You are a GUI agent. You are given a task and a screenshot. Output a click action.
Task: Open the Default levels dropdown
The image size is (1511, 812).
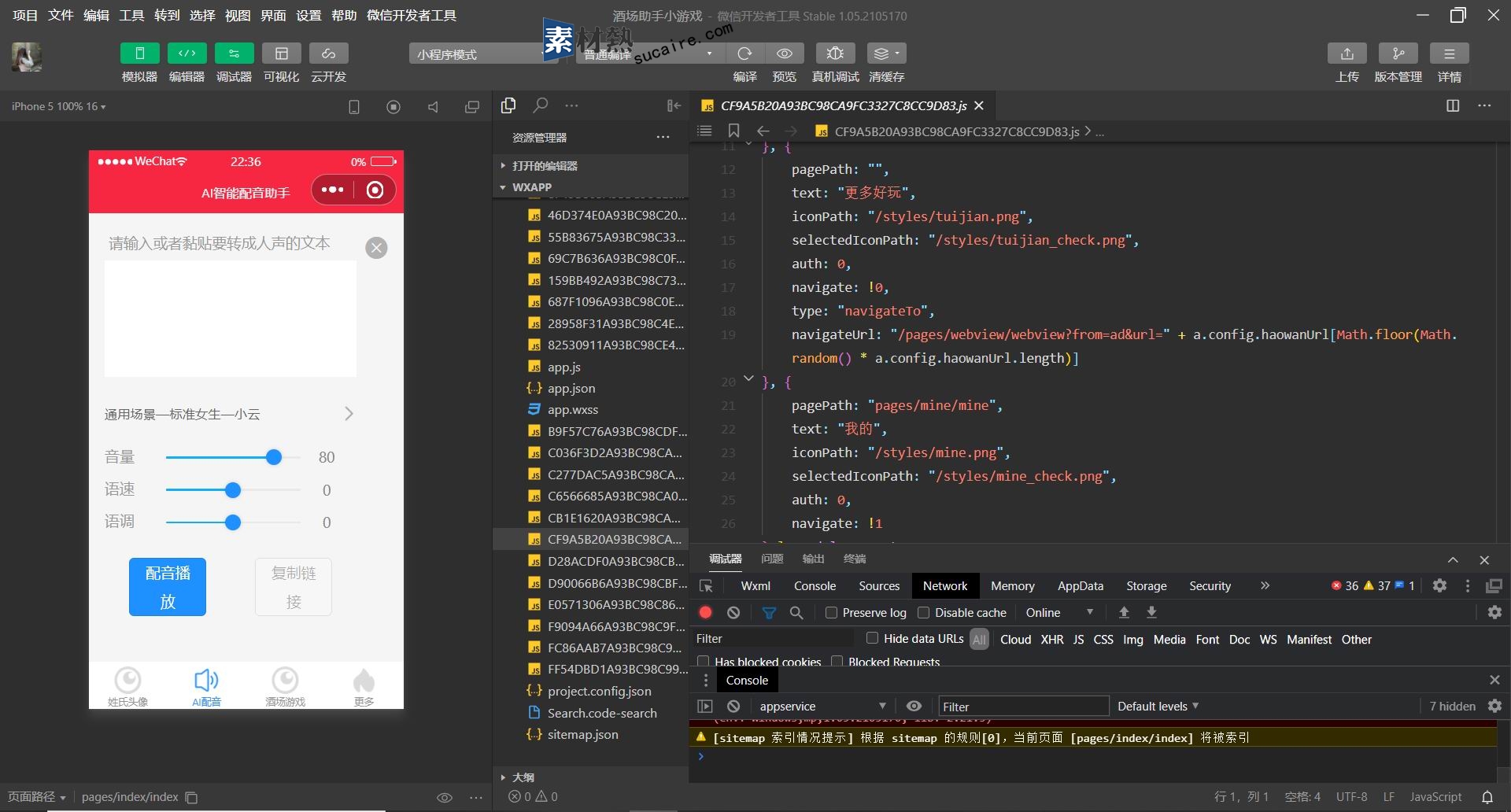(x=1158, y=706)
